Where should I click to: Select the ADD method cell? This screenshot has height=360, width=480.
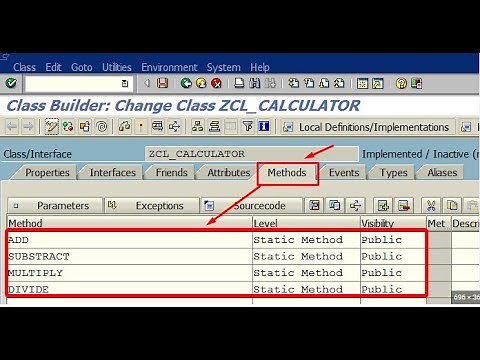pos(130,240)
